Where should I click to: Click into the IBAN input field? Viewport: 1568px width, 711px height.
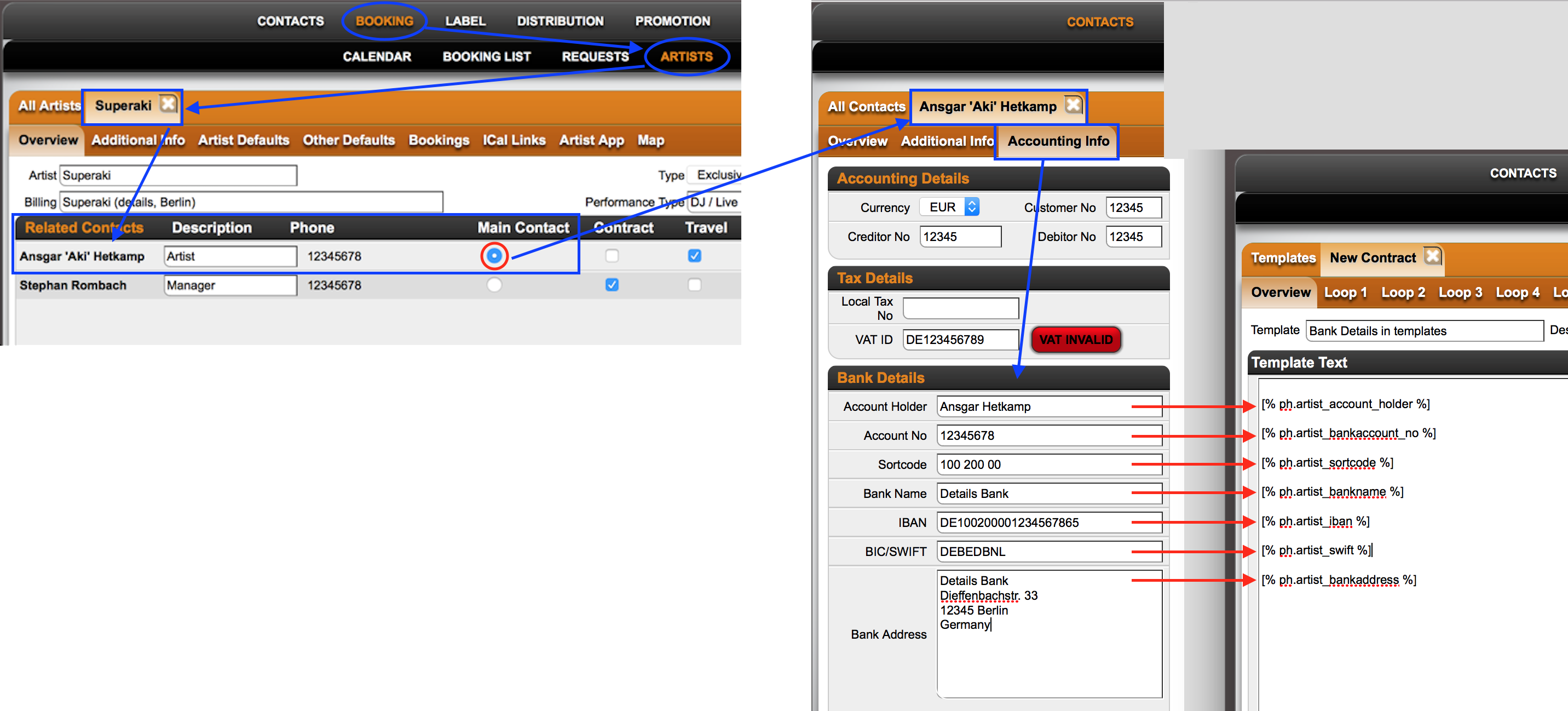tap(1050, 523)
